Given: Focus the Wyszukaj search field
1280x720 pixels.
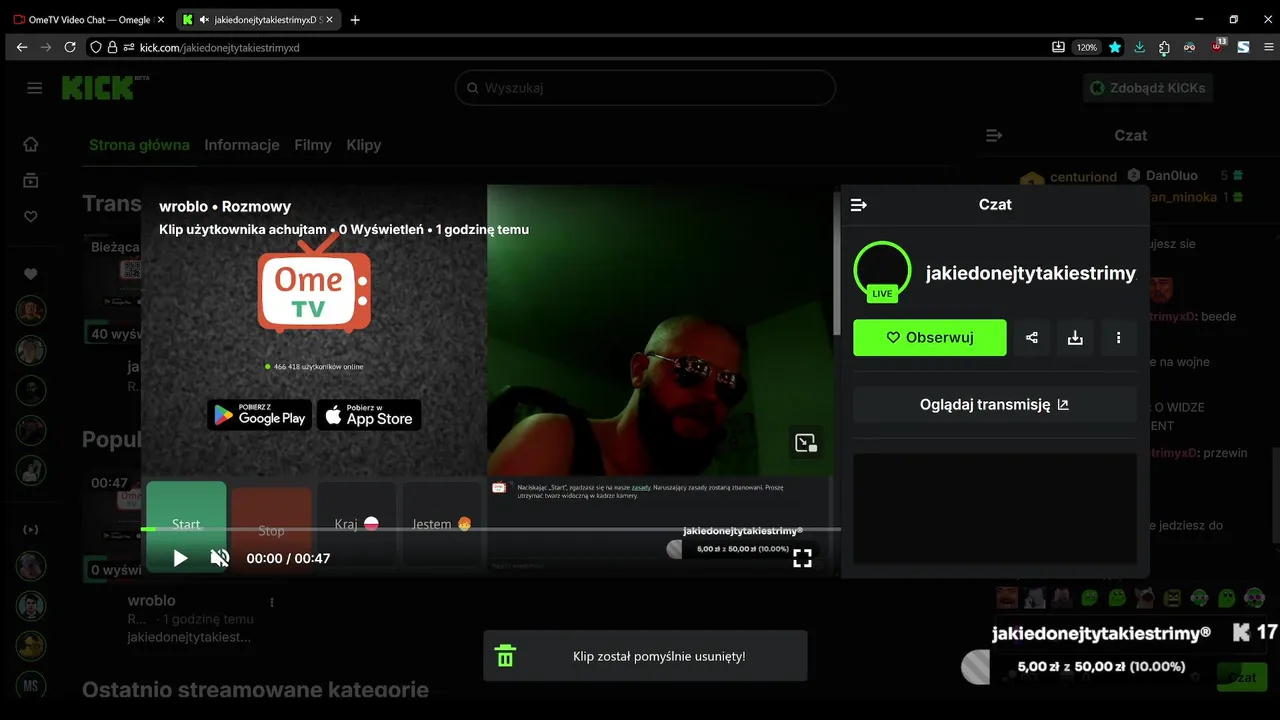Looking at the screenshot, I should 645,88.
